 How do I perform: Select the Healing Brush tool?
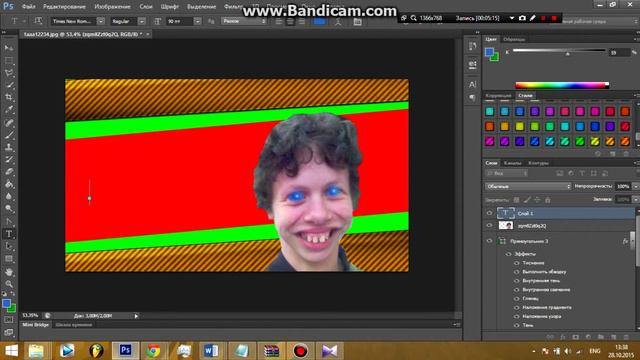pos(9,122)
